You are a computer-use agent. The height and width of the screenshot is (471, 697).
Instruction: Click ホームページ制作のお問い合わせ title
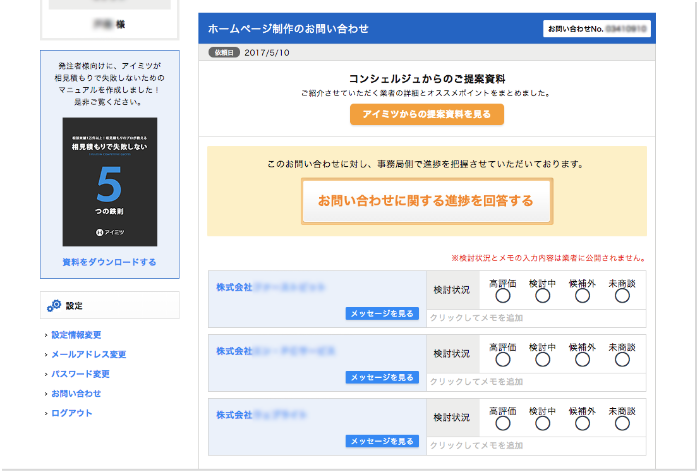point(288,29)
